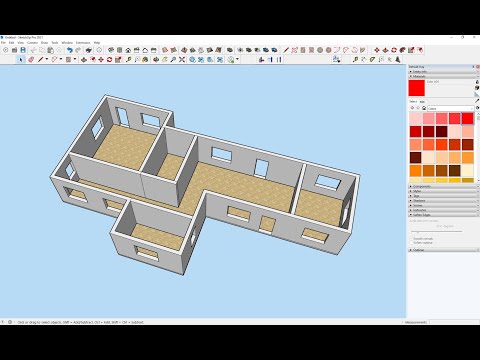
Task: Select the arrow Select tool
Action: 21,60
